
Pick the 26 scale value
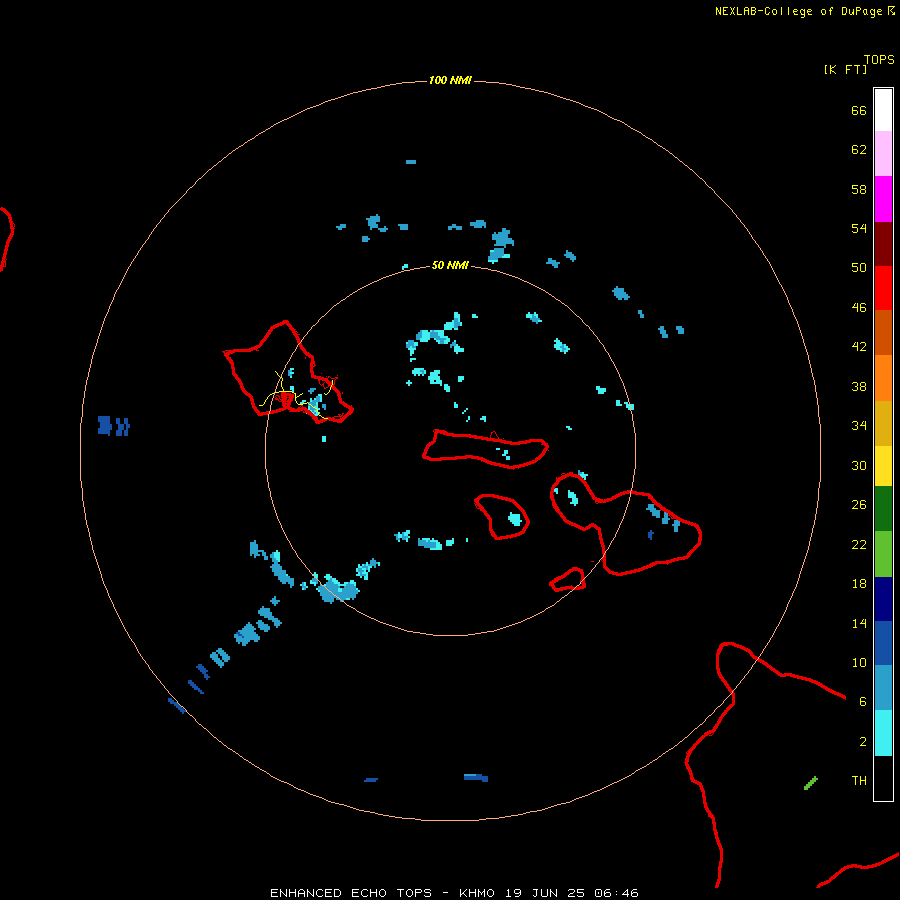tap(859, 505)
